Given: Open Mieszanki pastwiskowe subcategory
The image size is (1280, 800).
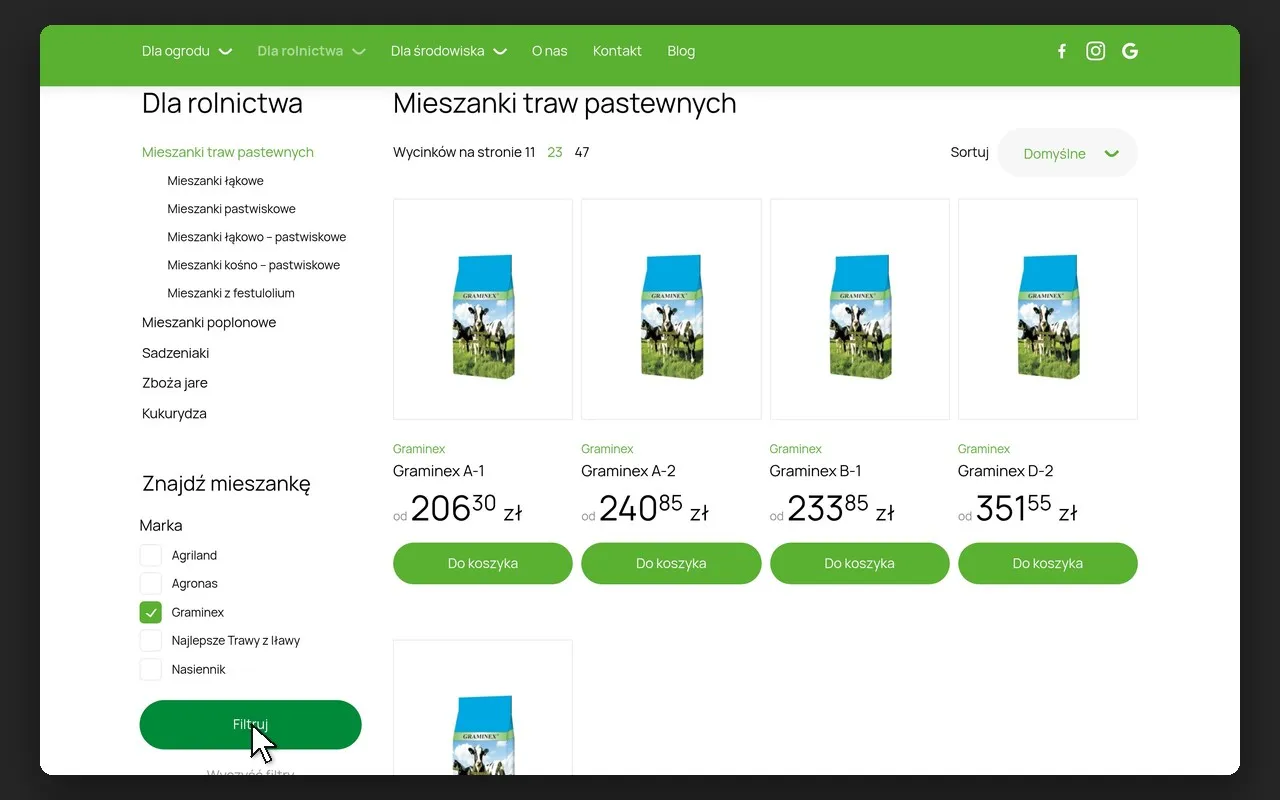Looking at the screenshot, I should tap(232, 209).
